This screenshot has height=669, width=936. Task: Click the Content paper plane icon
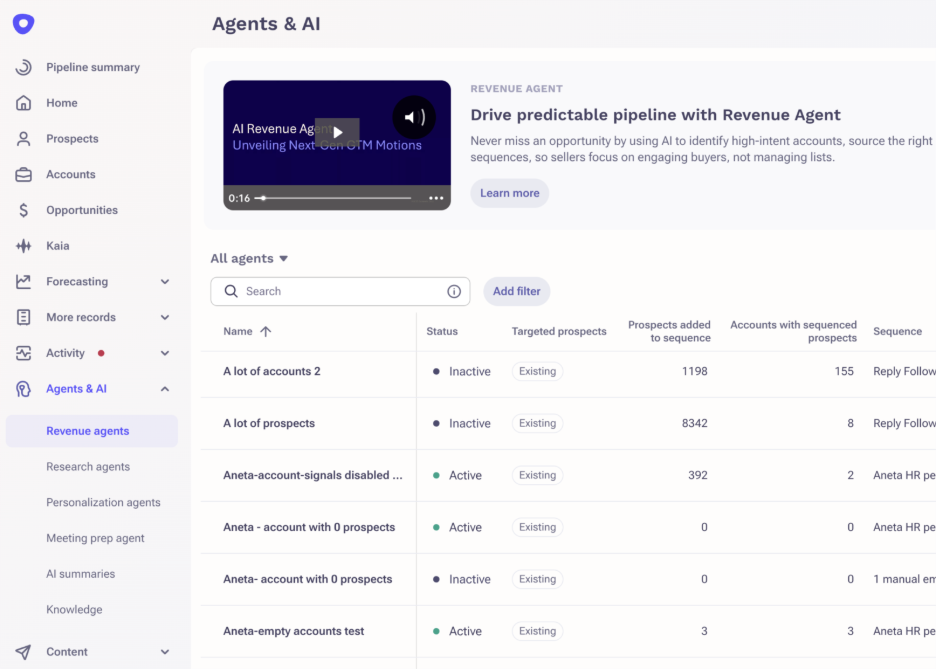(23, 652)
